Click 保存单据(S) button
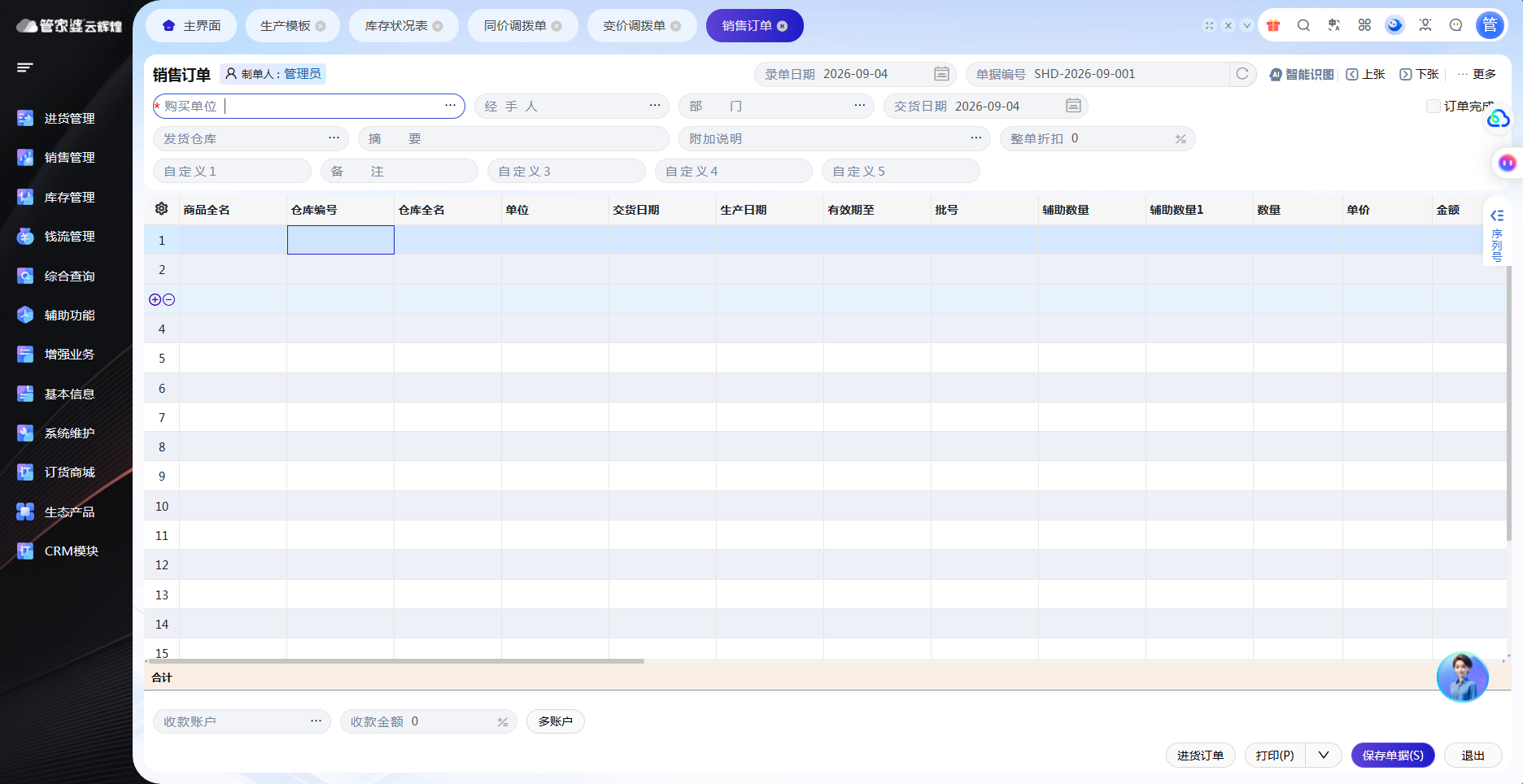The height and width of the screenshot is (784, 1523). 1393,756
